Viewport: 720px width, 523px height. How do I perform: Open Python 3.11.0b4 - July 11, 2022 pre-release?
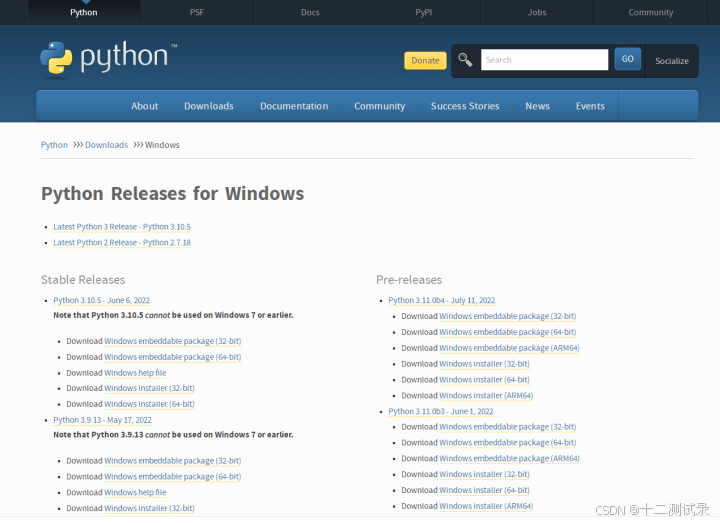[442, 300]
